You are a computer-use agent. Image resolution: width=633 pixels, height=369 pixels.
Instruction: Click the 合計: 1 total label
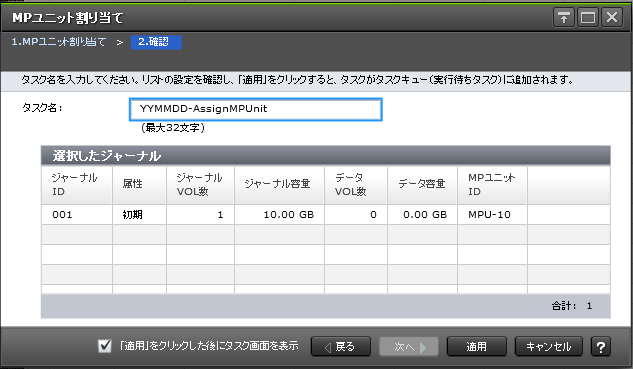click(x=572, y=306)
